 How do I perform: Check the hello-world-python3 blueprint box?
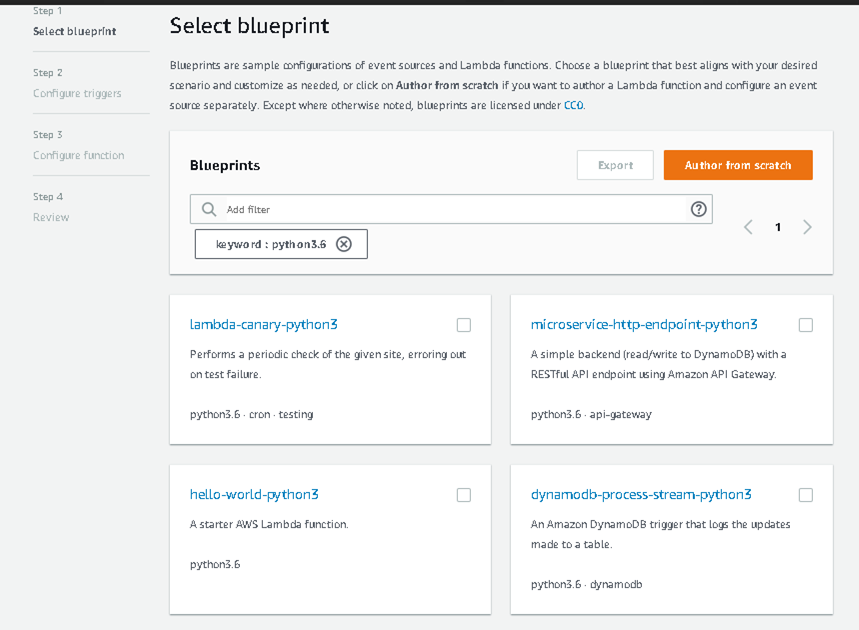463,495
